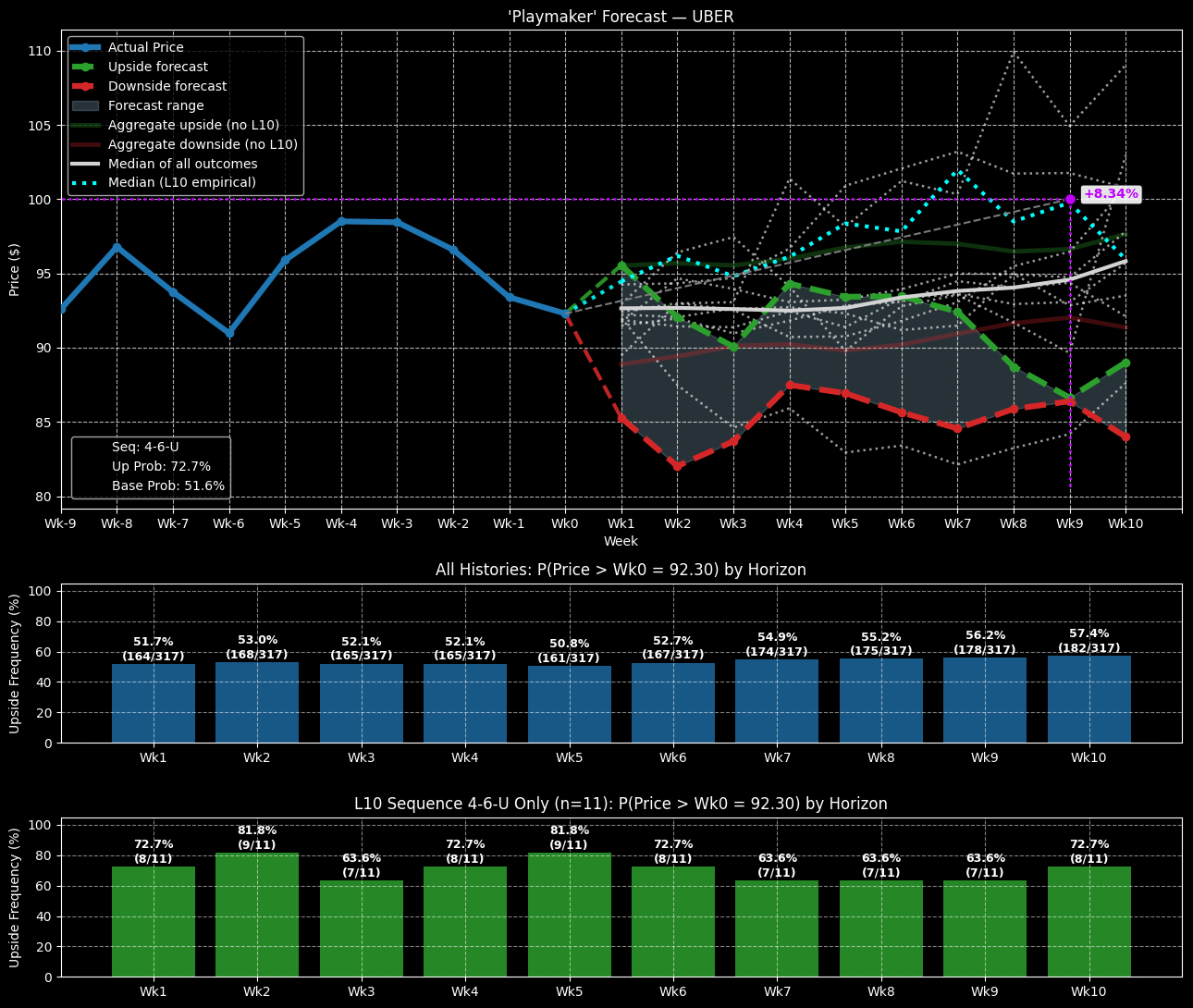
Task: Click the Wk-5 tick label on forecast chart
Action: (x=285, y=523)
